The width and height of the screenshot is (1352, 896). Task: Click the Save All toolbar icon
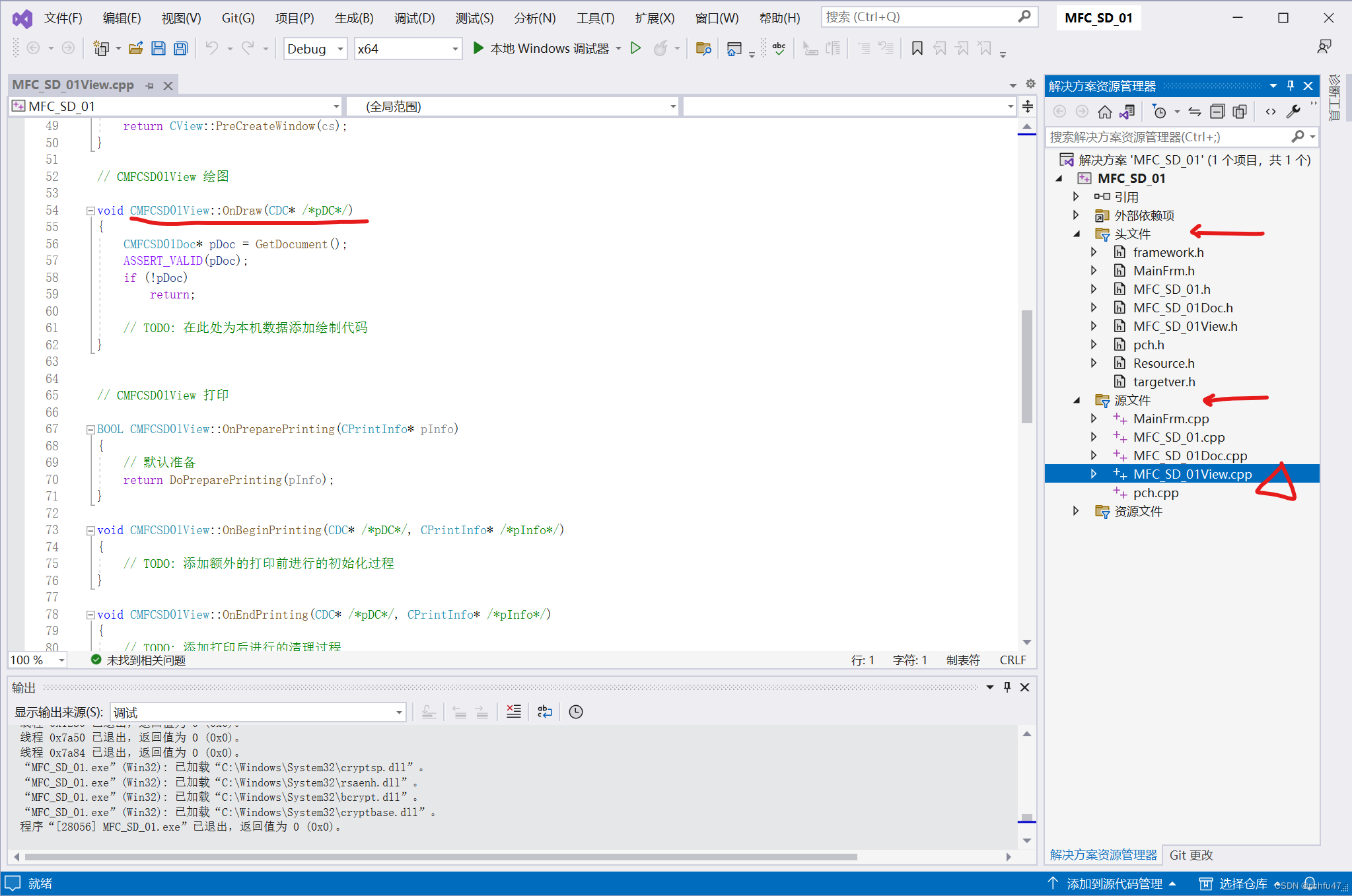pyautogui.click(x=180, y=48)
